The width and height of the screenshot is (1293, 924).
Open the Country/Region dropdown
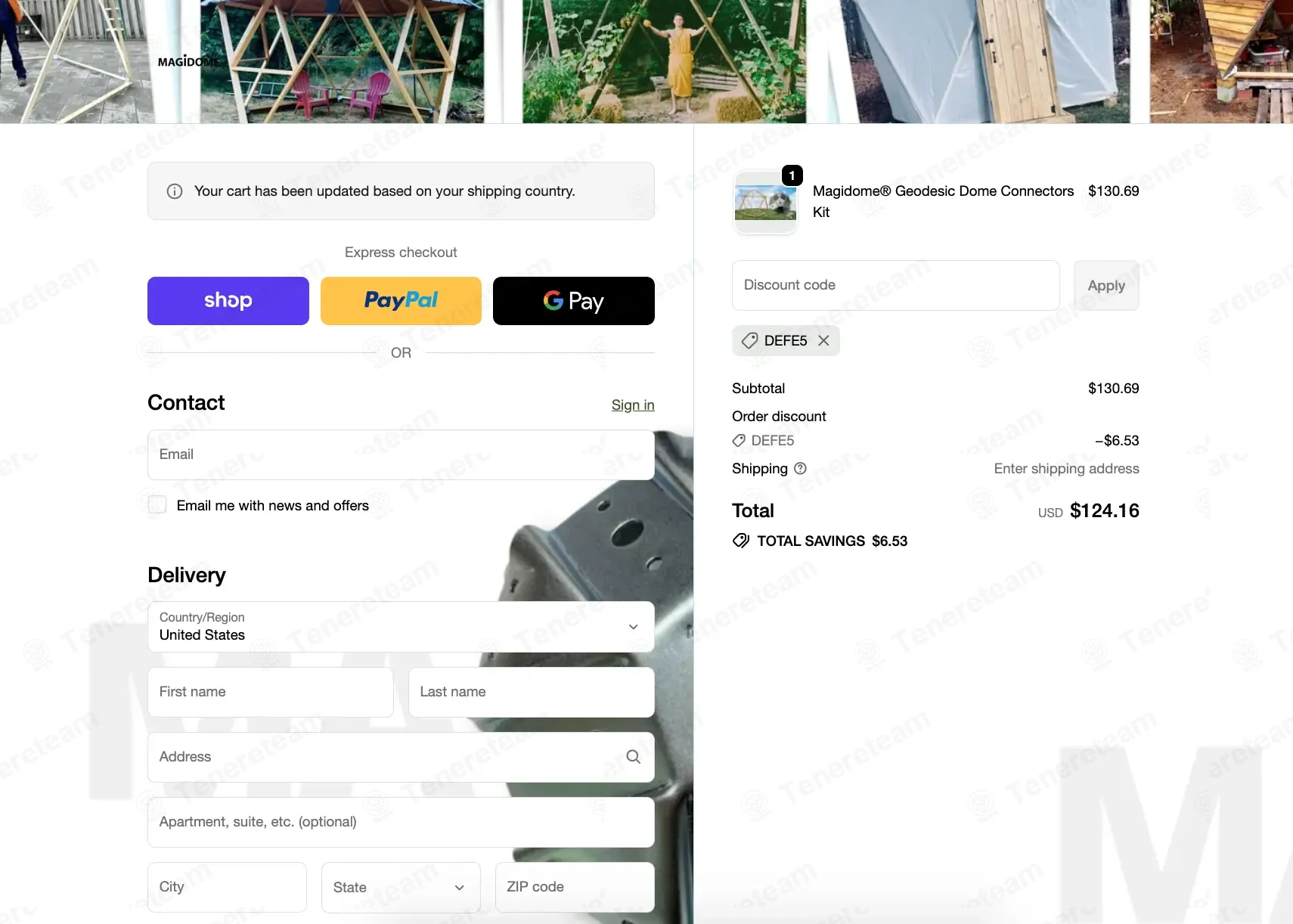click(x=401, y=627)
